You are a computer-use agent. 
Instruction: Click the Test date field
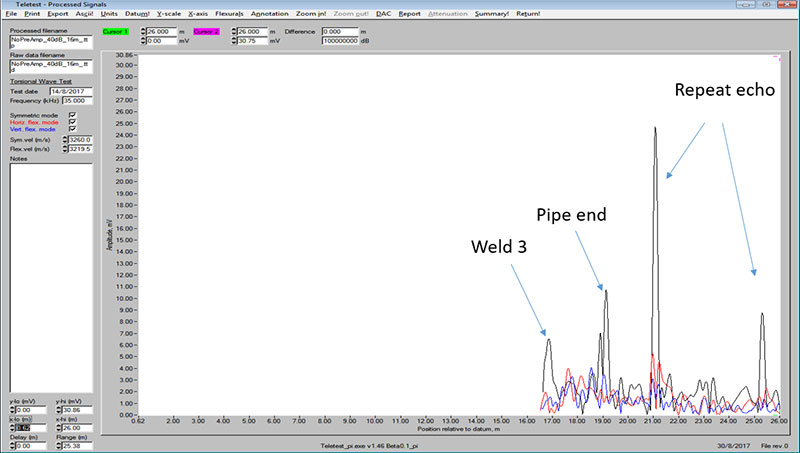pos(71,91)
